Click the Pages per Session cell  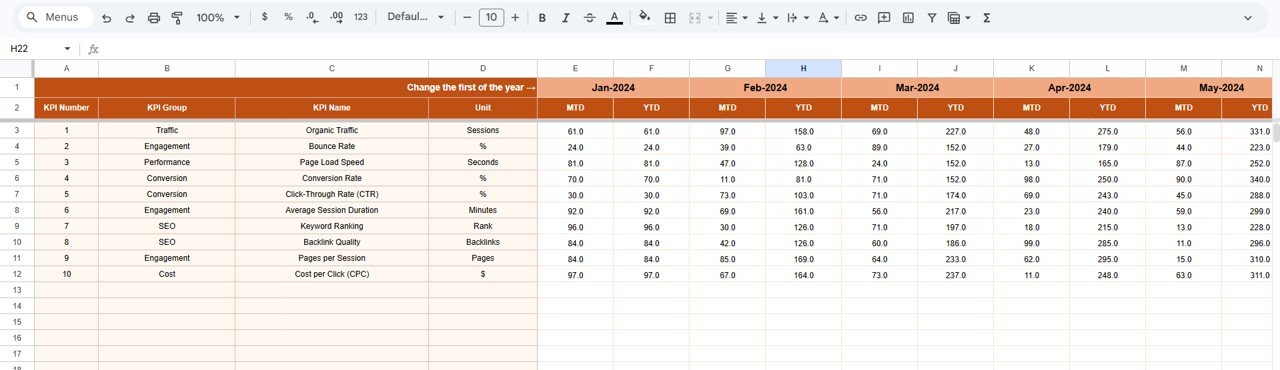[x=332, y=258]
